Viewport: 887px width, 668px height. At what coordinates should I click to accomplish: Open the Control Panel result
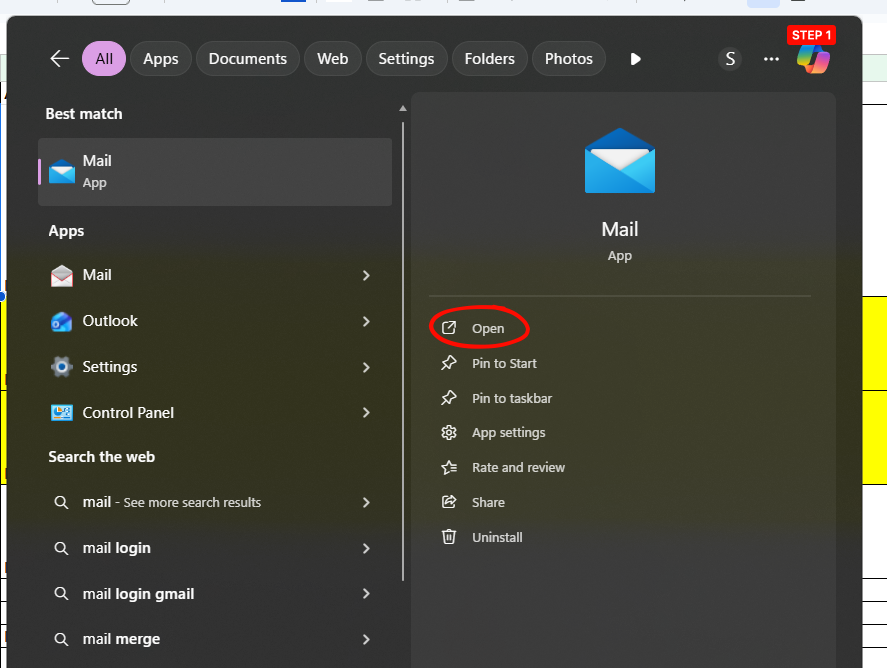pyautogui.click(x=128, y=413)
